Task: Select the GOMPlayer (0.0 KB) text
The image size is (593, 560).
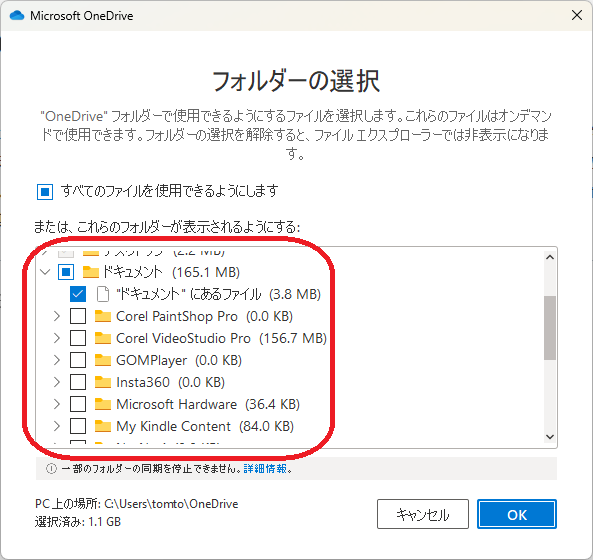Action: tap(179, 360)
